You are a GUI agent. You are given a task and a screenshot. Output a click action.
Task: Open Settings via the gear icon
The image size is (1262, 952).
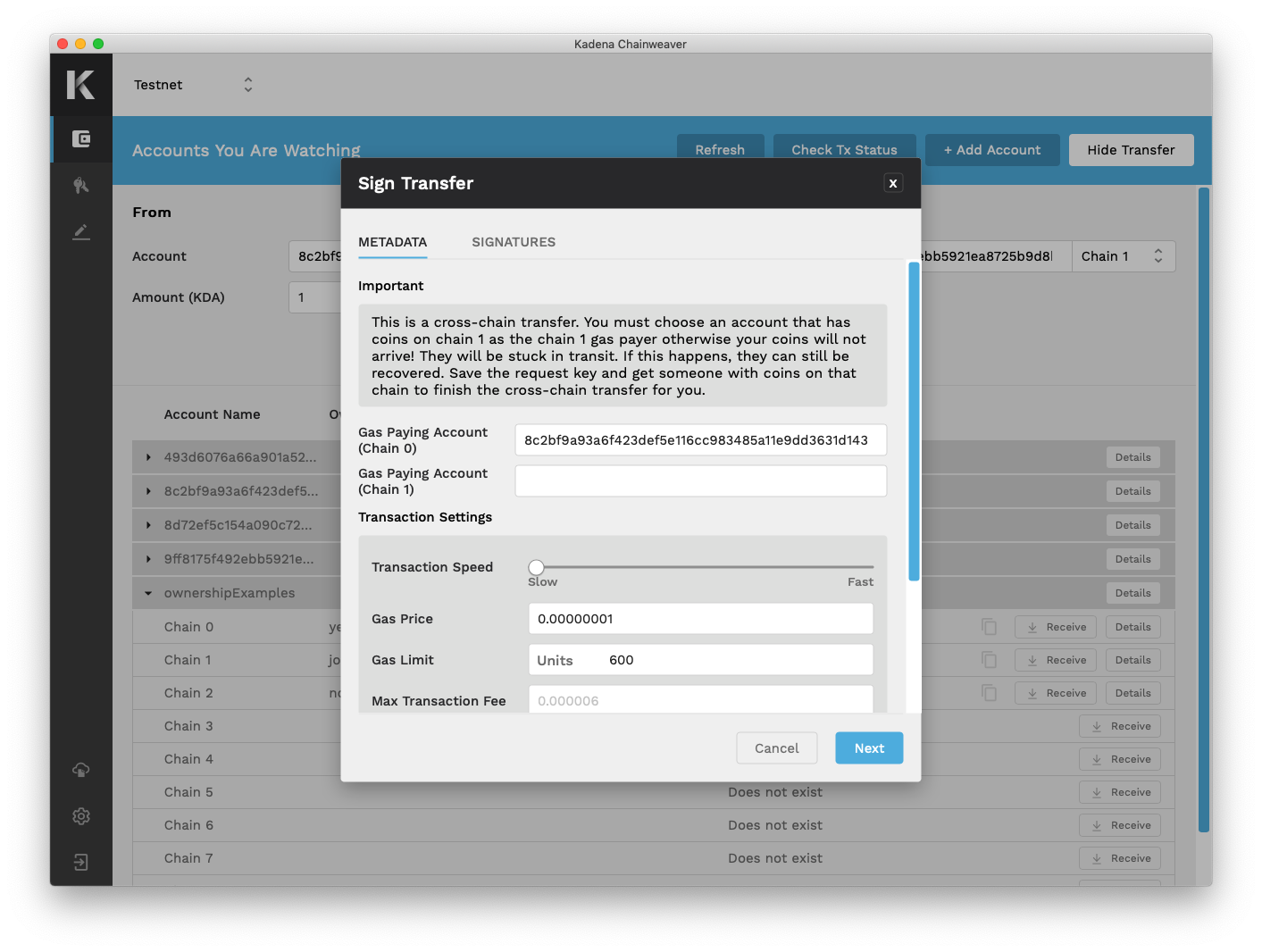[81, 816]
